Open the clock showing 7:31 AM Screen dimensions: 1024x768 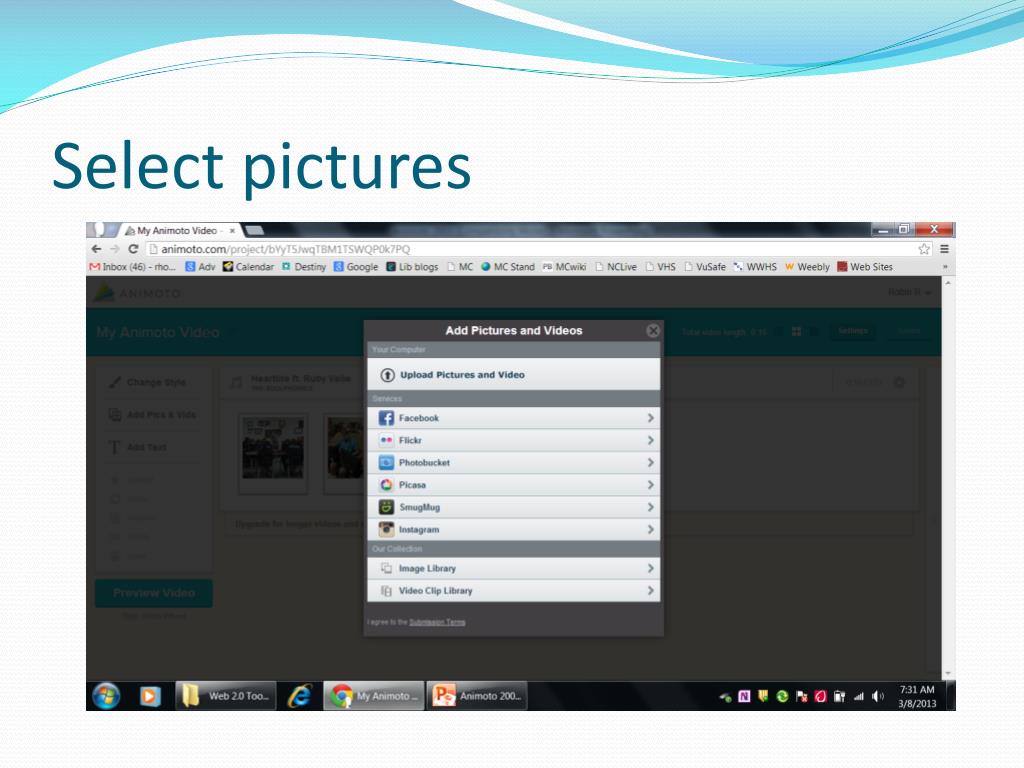pos(917,696)
